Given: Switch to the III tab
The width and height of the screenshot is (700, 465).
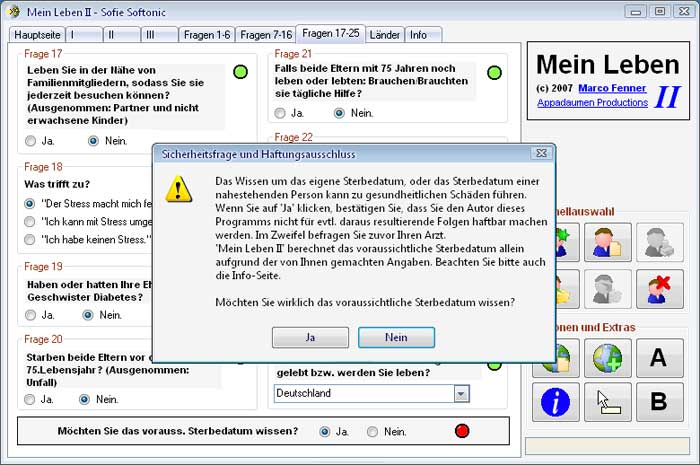Looking at the screenshot, I should 159,35.
